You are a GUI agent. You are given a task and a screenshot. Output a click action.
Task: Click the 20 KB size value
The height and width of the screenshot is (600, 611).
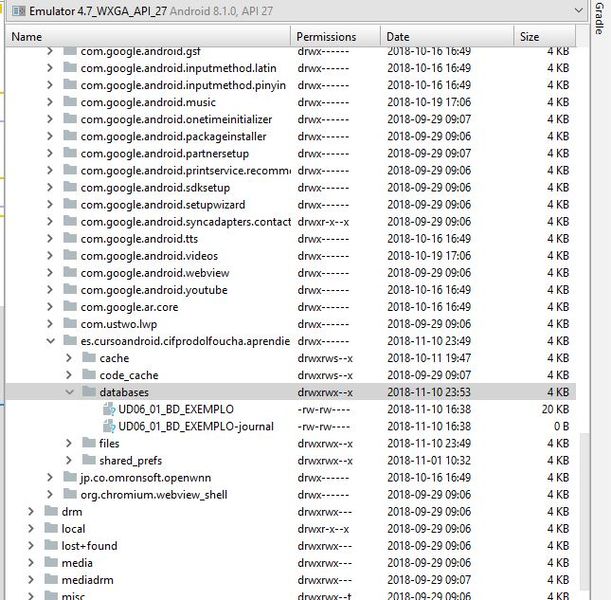coord(555,409)
